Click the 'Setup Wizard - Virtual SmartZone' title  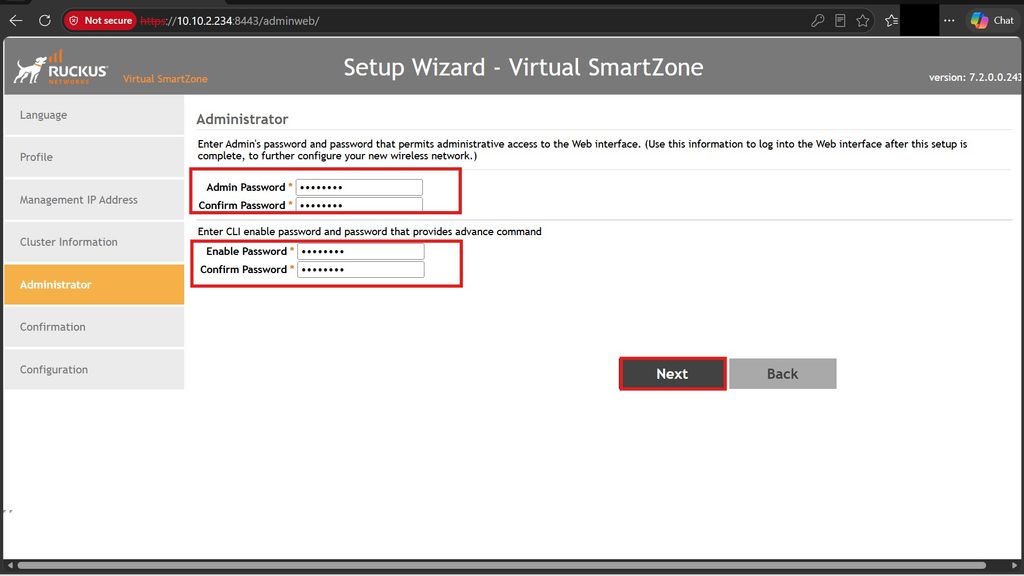coord(523,67)
